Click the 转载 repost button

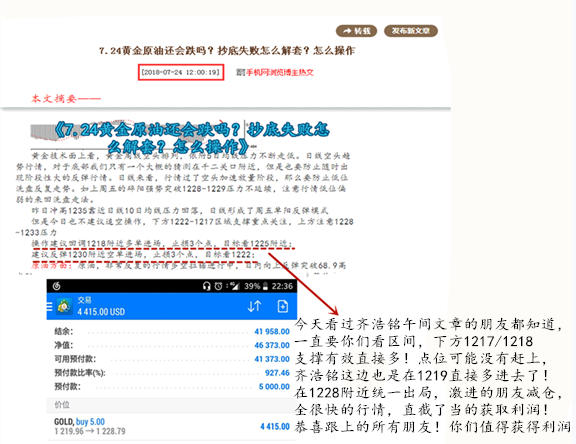point(356,31)
